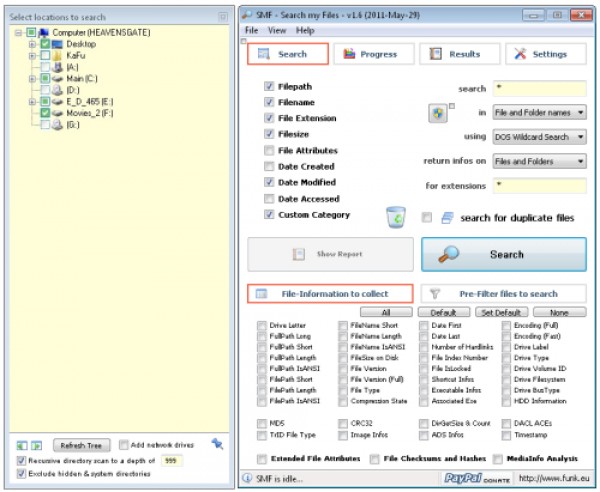Toggle Exclude hidden & system directories
The height and width of the screenshot is (492, 600).
(x=21, y=473)
